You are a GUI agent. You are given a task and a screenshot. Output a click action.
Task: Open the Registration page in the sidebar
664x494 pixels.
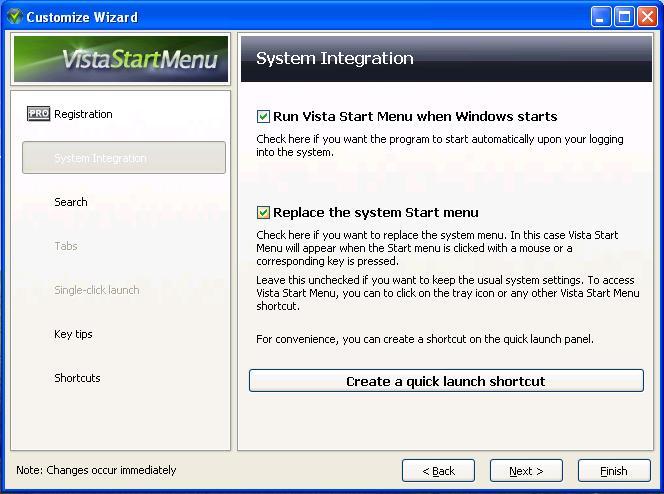(x=83, y=114)
